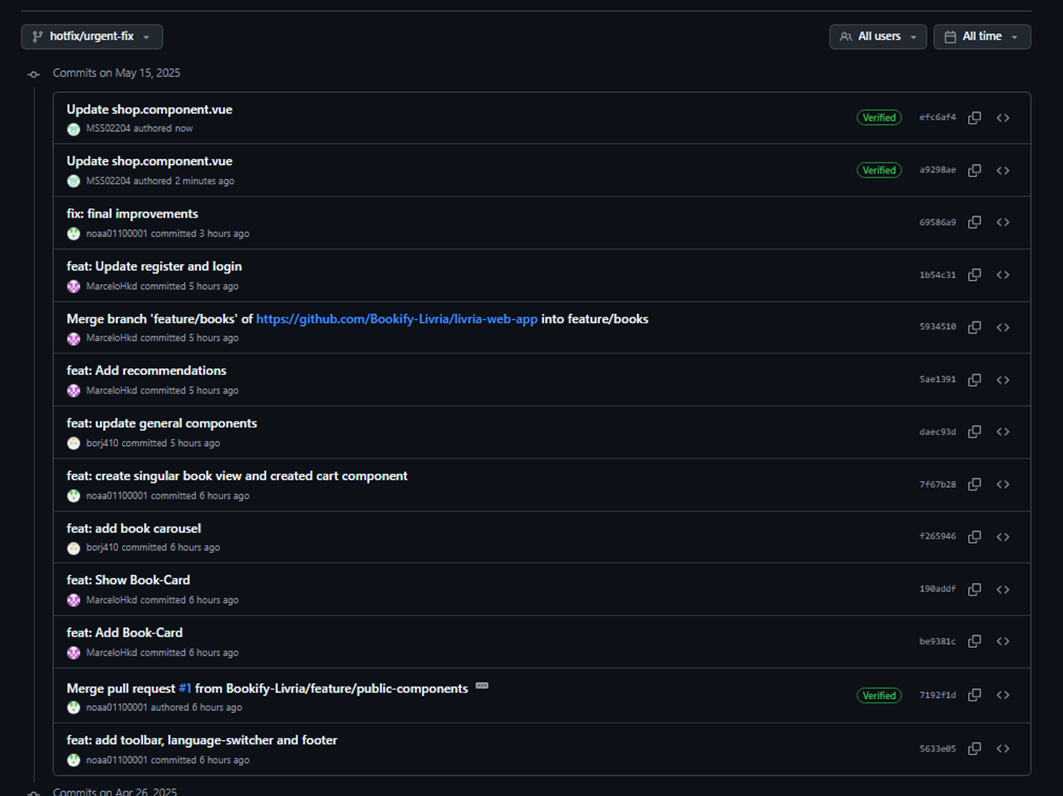Open commit 'feat: Add Book-Card'
The image size is (1063, 796).
tap(125, 633)
